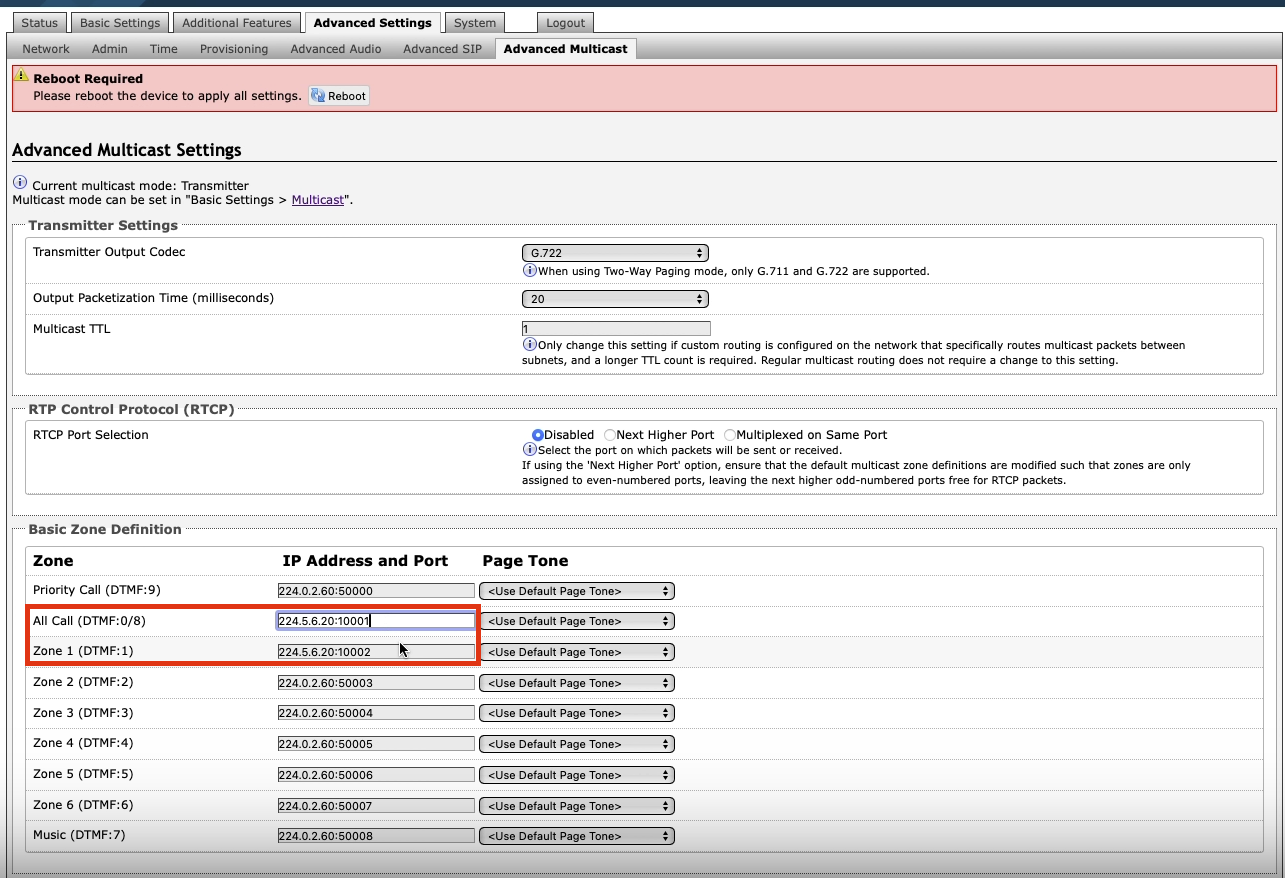Open the Additional Features tab
The image size is (1285, 878).
(x=237, y=23)
